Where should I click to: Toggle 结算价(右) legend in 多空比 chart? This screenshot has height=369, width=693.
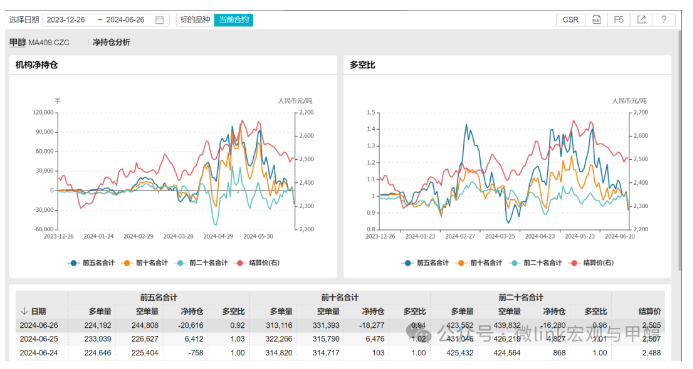click(592, 263)
